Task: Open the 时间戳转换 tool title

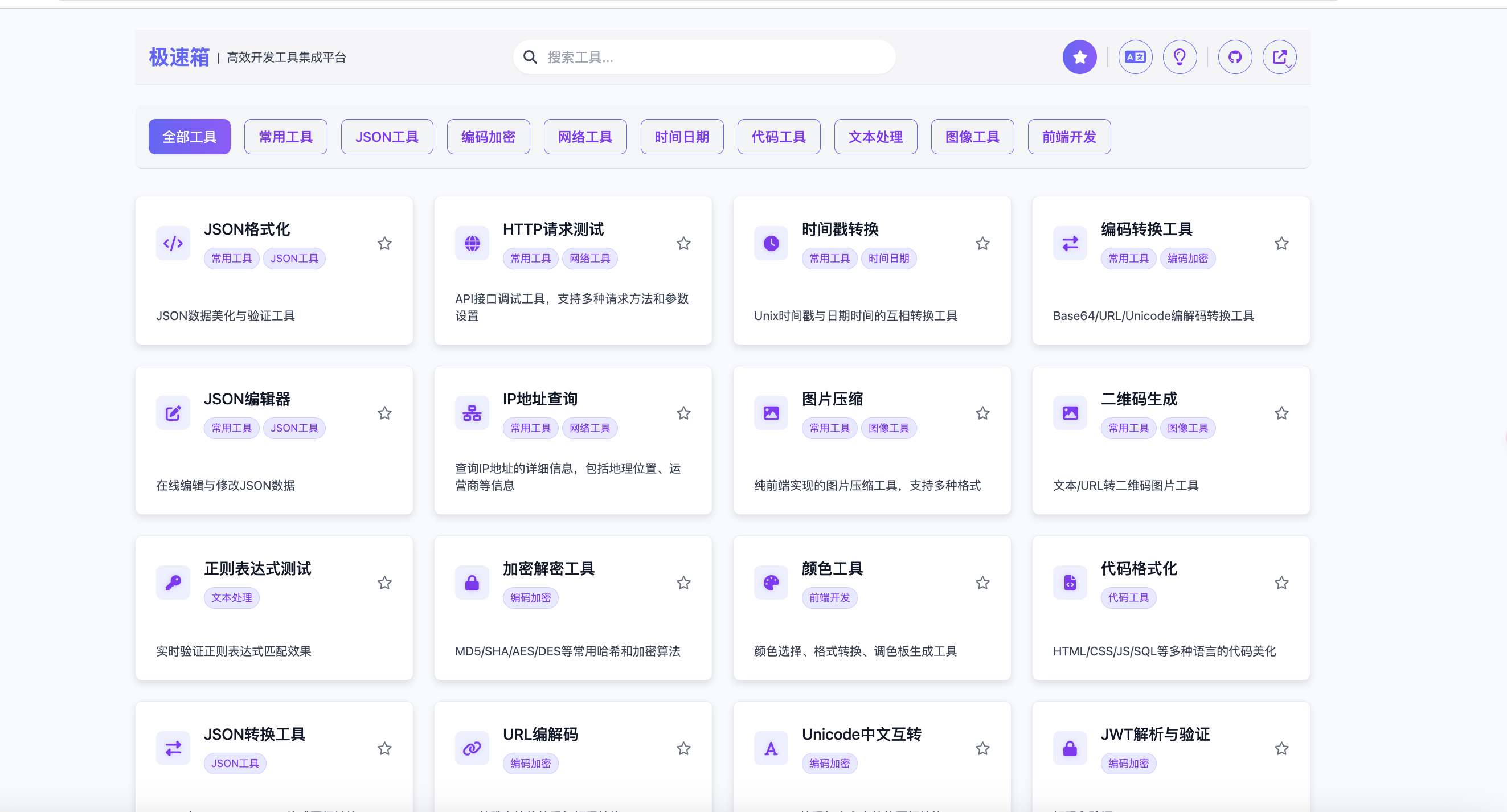Action: (840, 229)
